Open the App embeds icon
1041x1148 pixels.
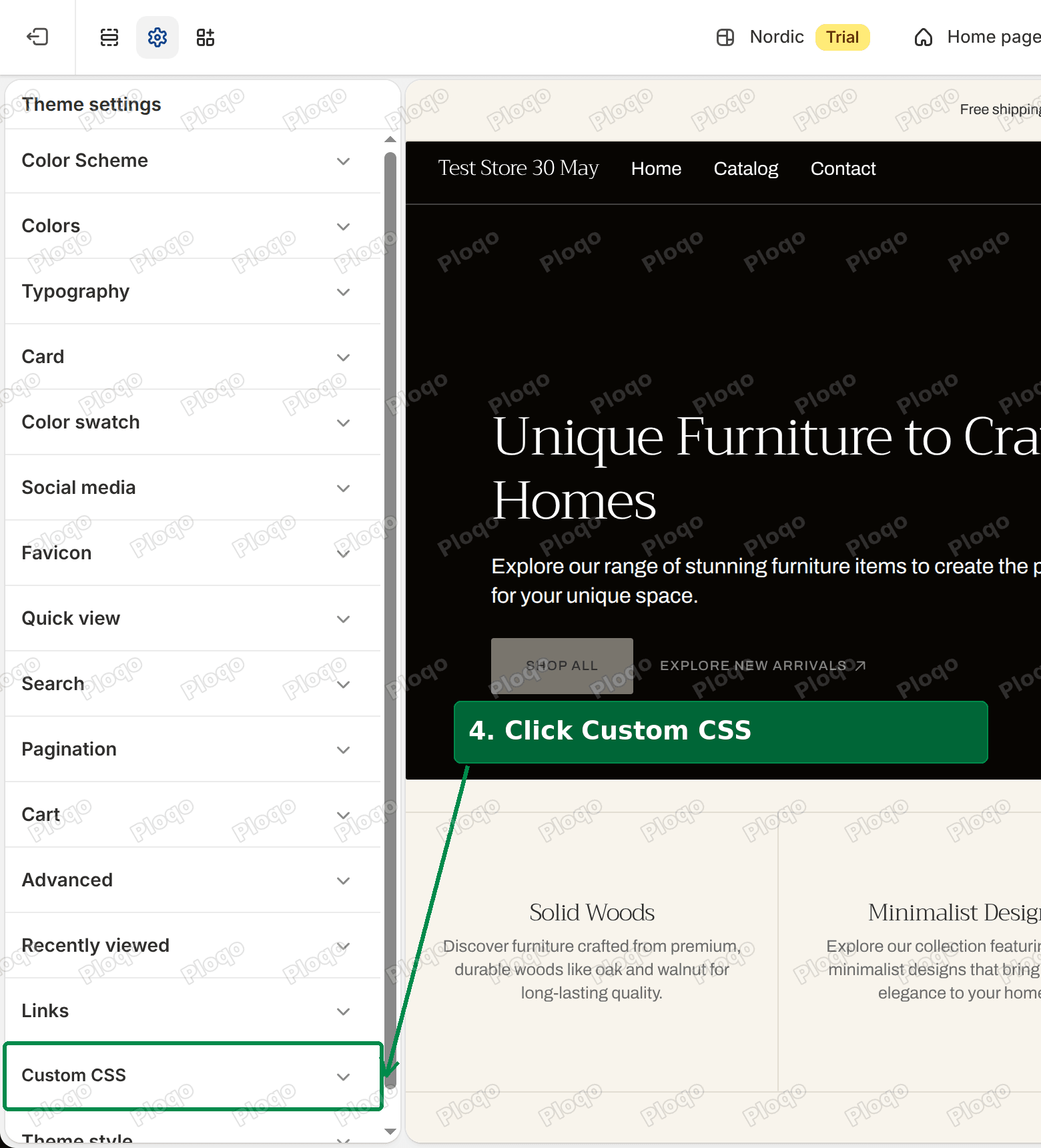point(206,37)
